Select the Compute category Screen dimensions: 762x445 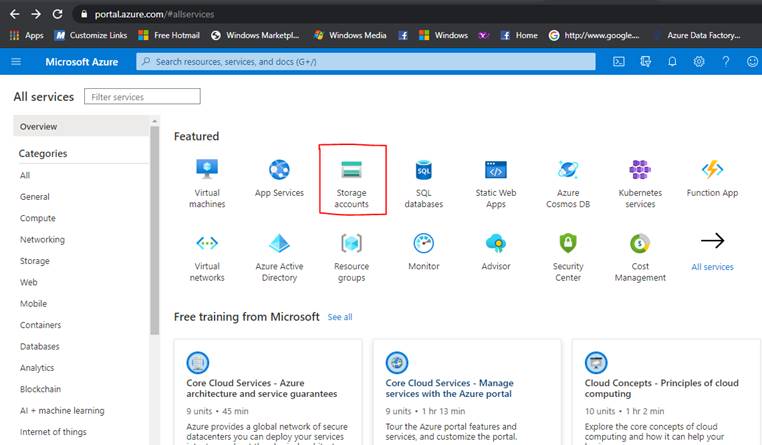(37, 218)
